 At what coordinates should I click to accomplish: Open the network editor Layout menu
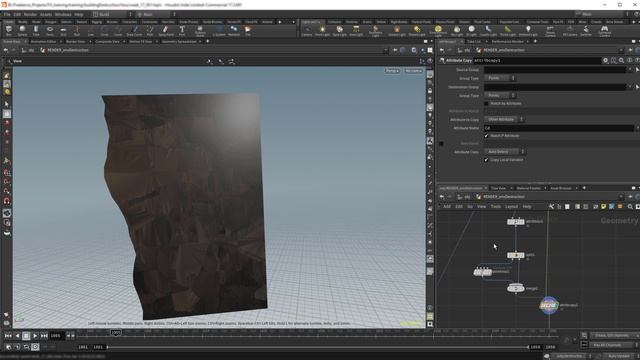511,207
